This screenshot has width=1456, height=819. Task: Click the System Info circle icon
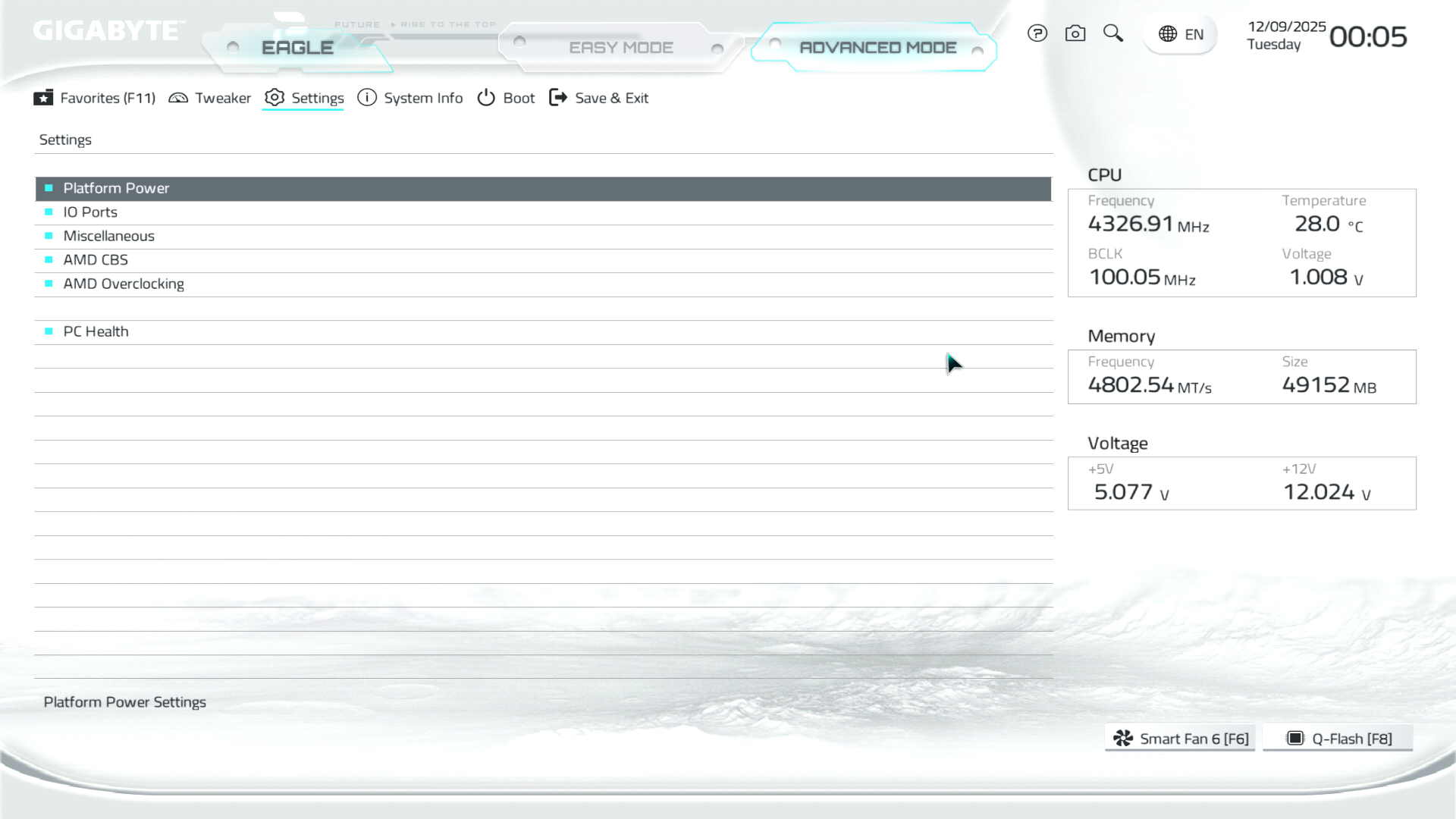(367, 98)
